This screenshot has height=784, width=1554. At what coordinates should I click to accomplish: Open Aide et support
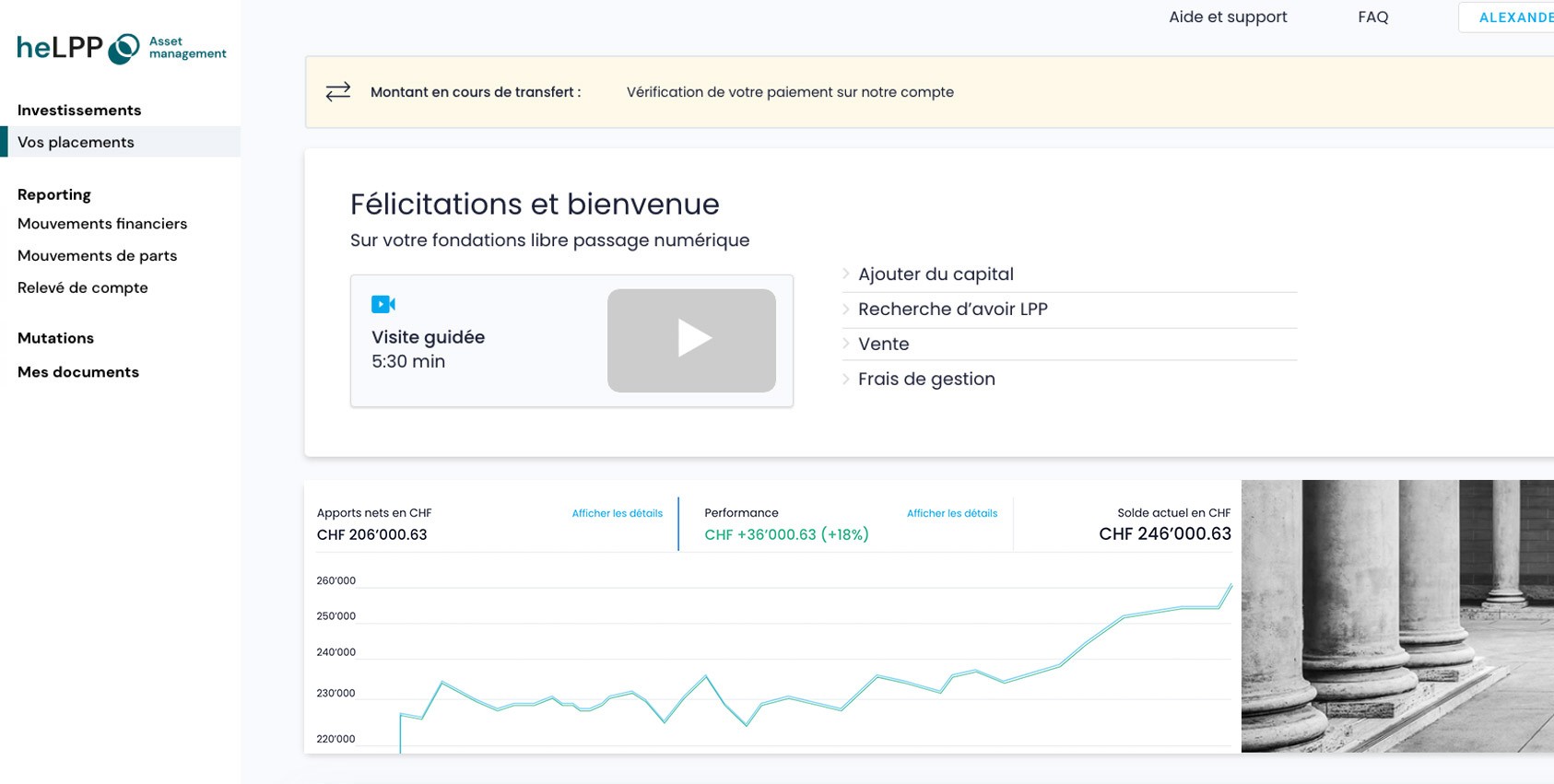click(x=1228, y=17)
